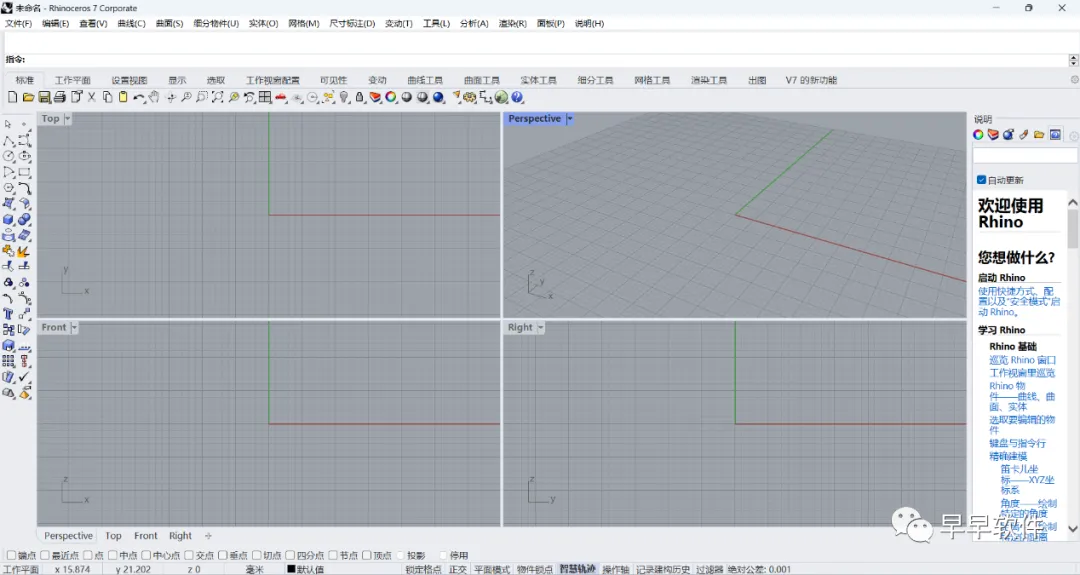
Task: Toggle 锁定格点 in the status bar
Action: click(423, 569)
